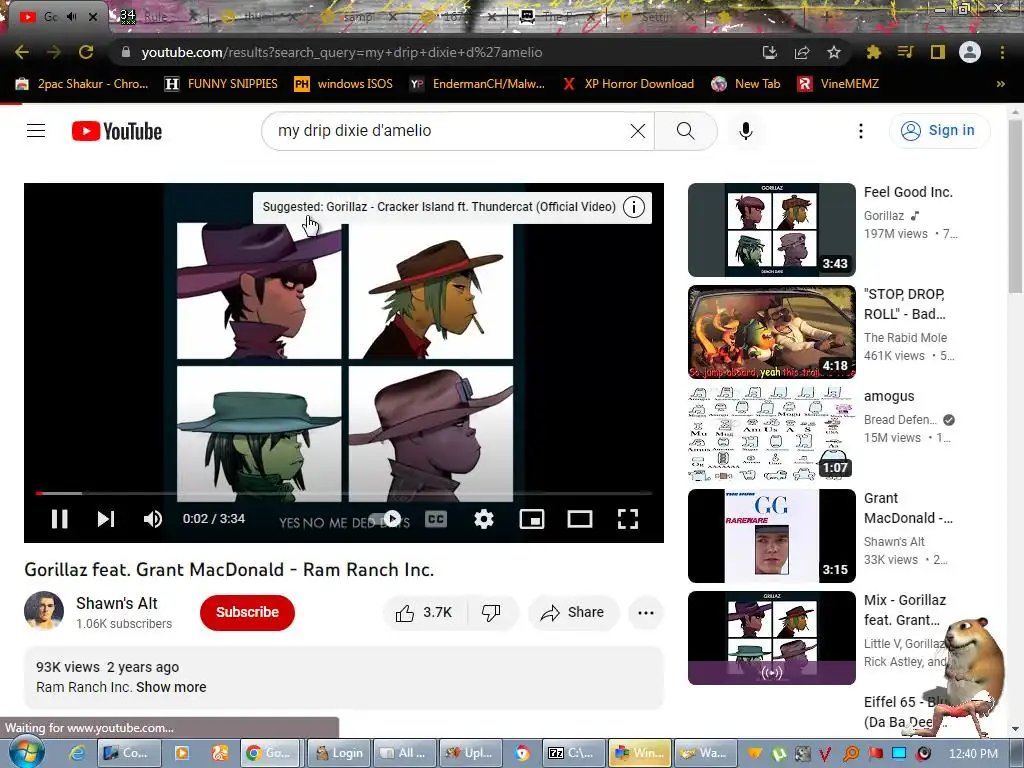Open FUNNY SNIPPIES bookmark
The height and width of the screenshot is (768, 1024).
(x=221, y=84)
